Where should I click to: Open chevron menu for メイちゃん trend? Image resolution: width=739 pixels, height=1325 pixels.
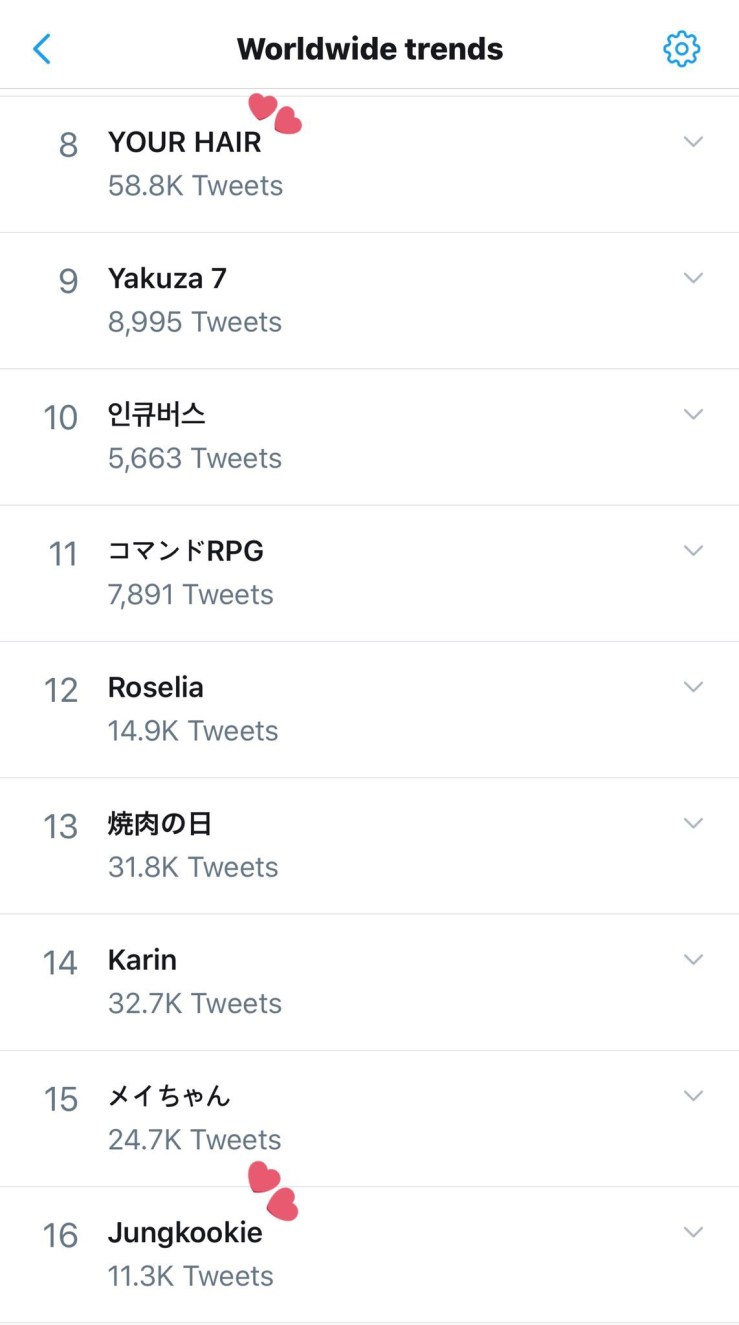tap(693, 1096)
